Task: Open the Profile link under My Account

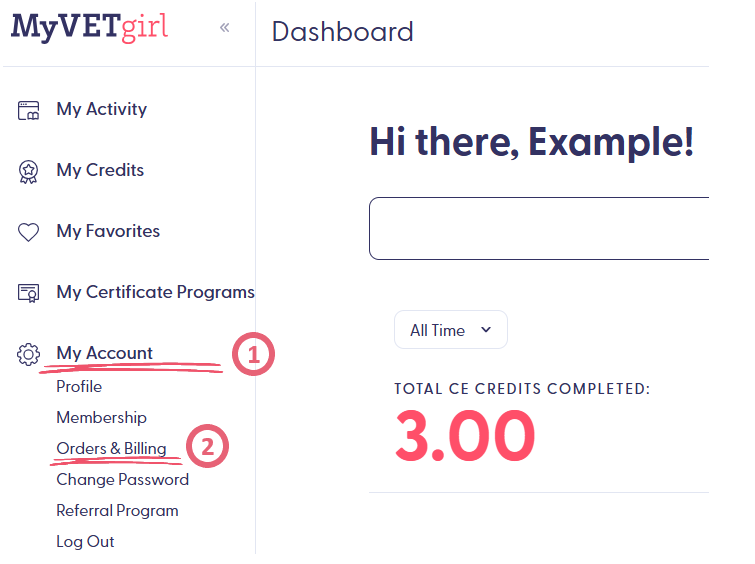Action: (x=79, y=387)
